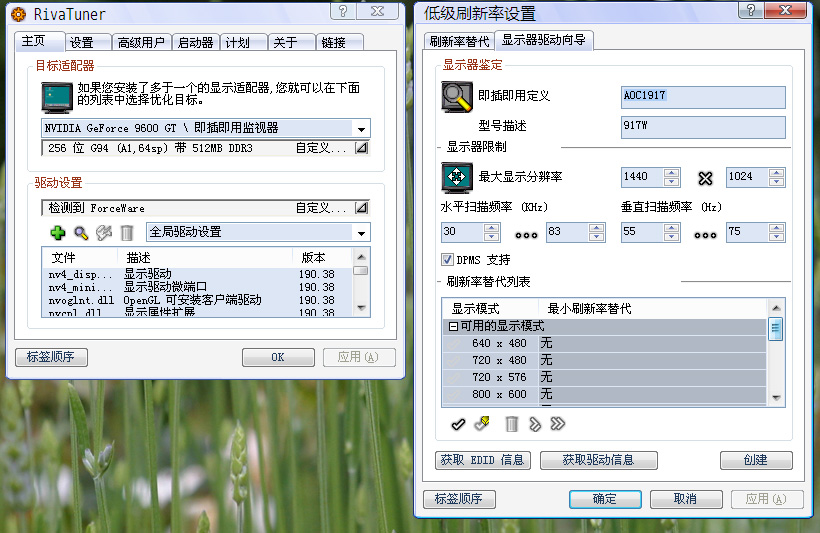Screen dimensions: 820x533
Task: Click the help button in refresh rate dialog
Action: pyautogui.click(x=751, y=10)
